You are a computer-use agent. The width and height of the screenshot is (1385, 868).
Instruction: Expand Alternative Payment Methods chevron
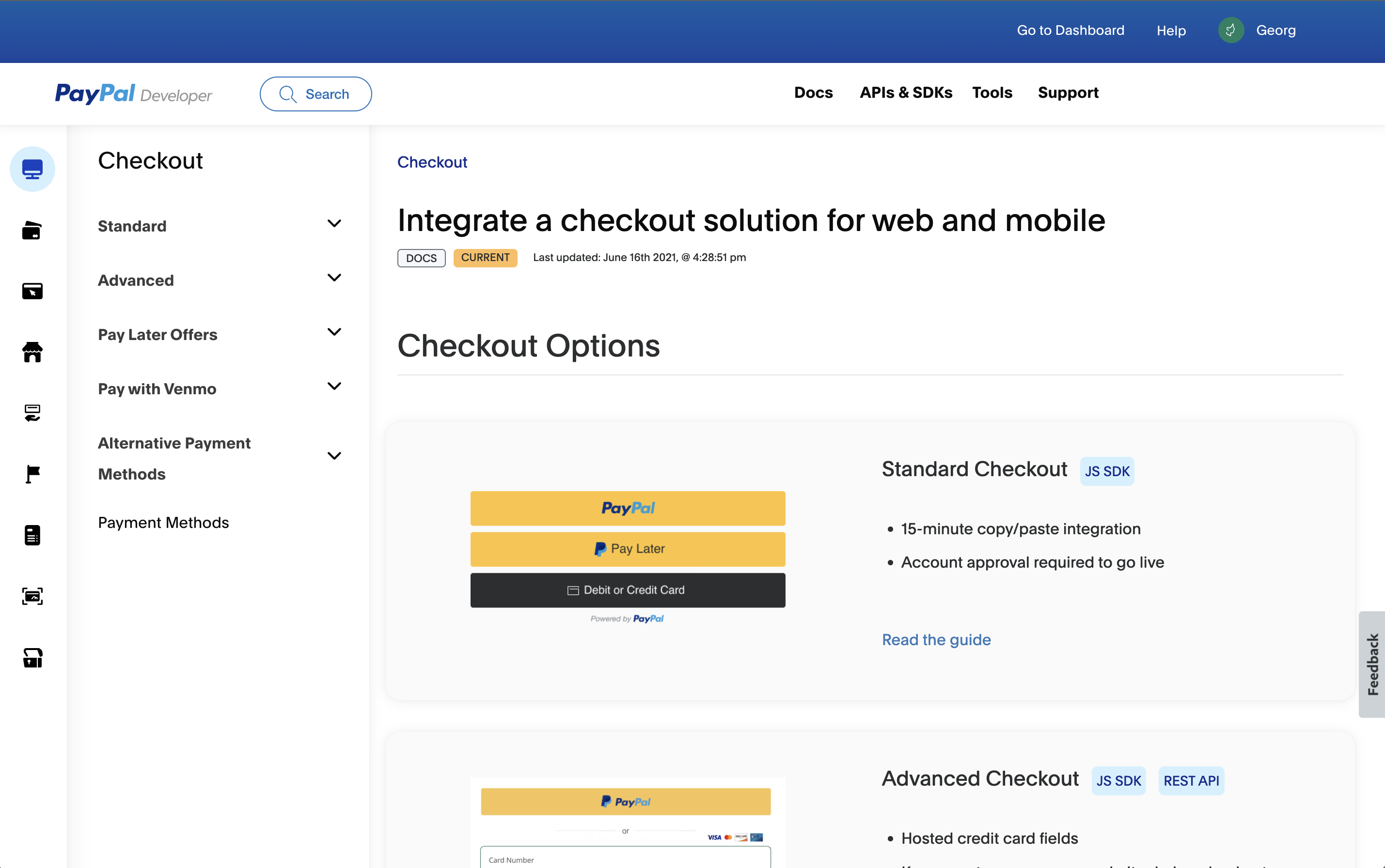pyautogui.click(x=334, y=456)
